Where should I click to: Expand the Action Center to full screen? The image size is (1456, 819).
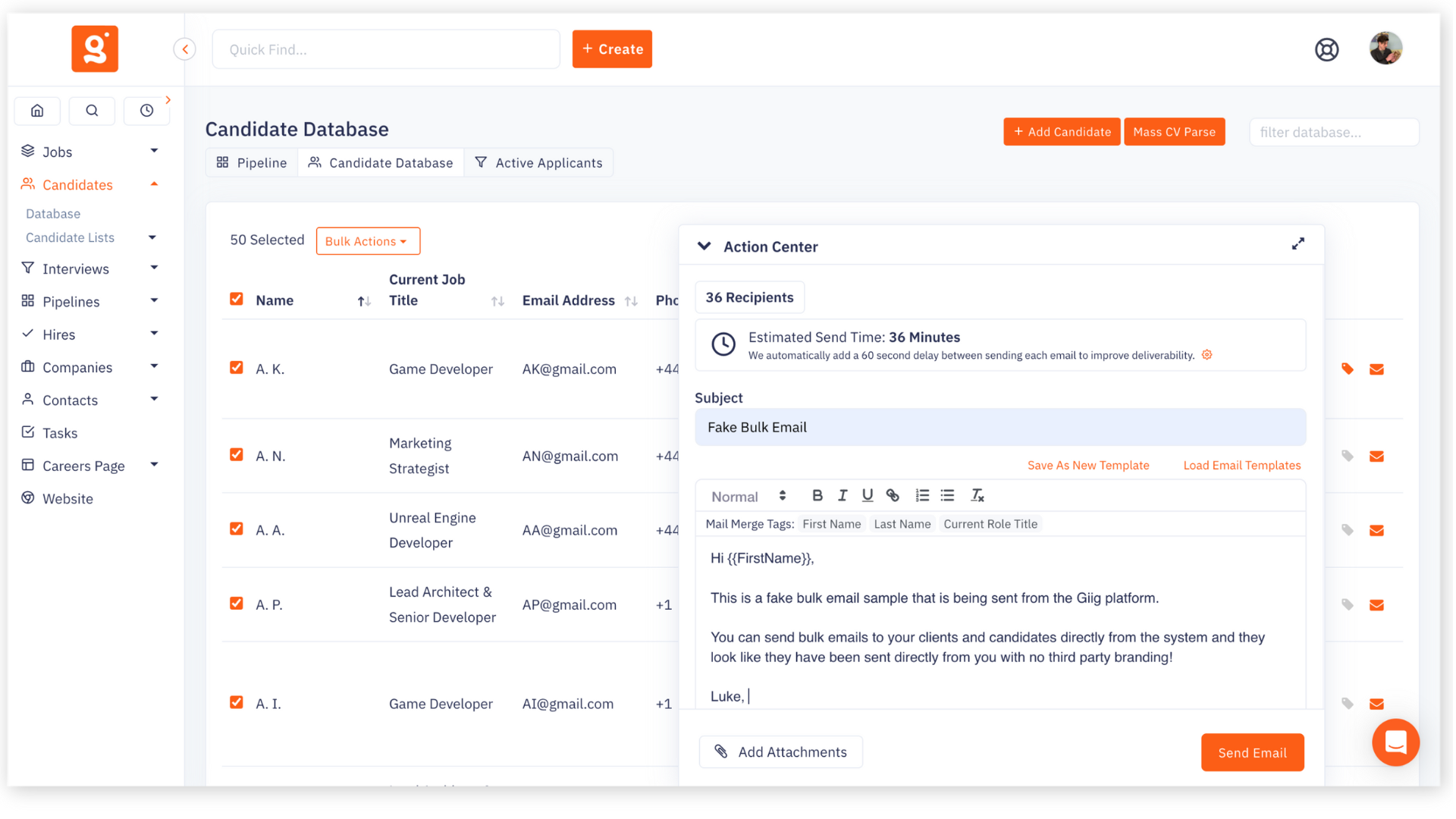tap(1298, 243)
